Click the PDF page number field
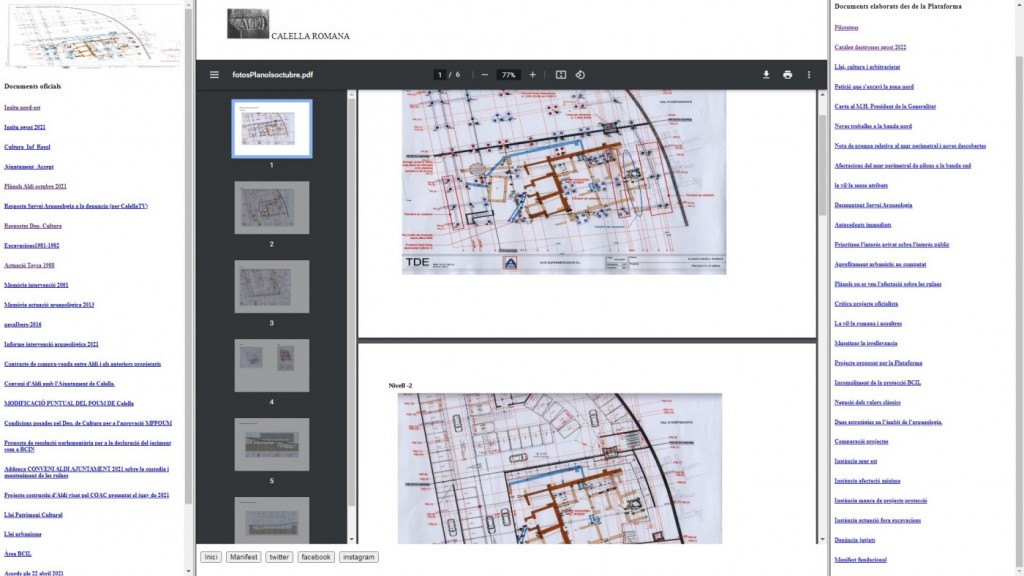The image size is (1024, 576). 439,75
